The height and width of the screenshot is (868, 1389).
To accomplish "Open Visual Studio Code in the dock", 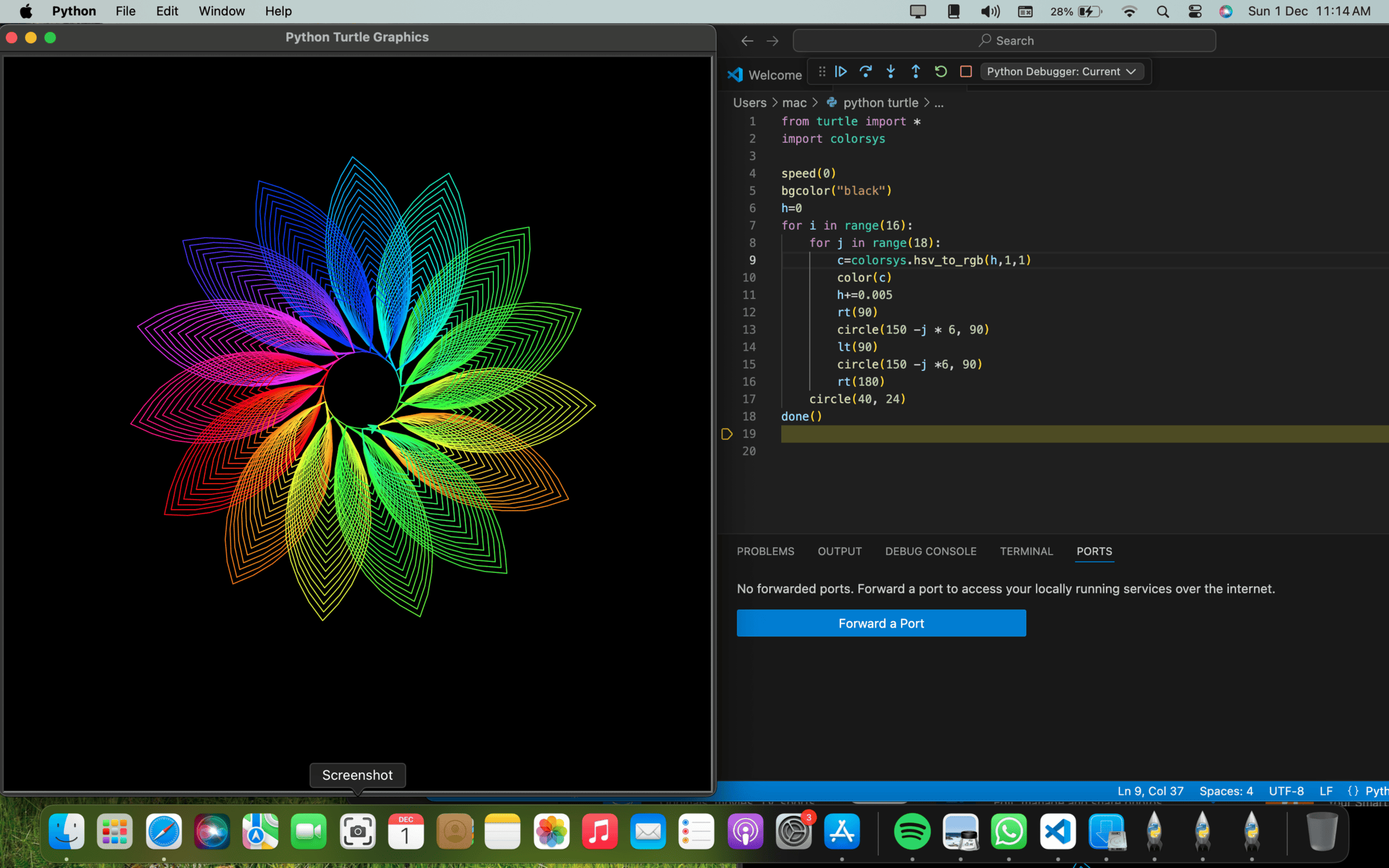I will [x=1058, y=831].
